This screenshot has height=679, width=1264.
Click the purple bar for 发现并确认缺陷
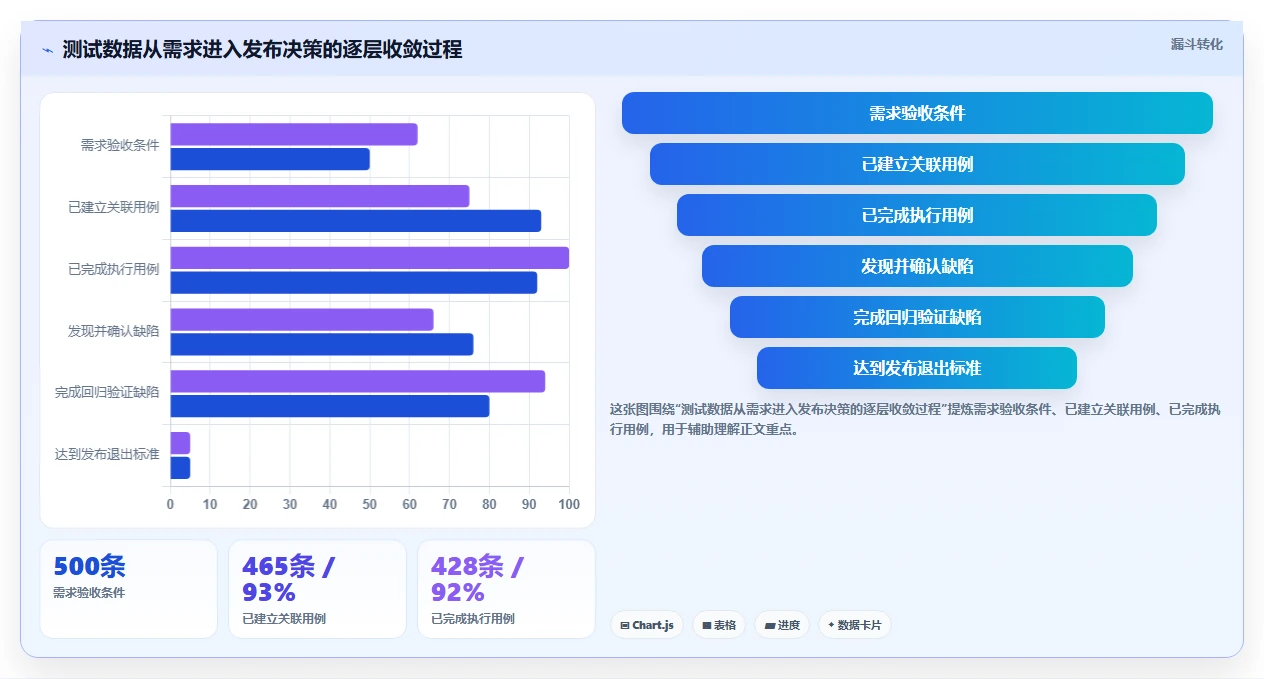[x=302, y=319]
